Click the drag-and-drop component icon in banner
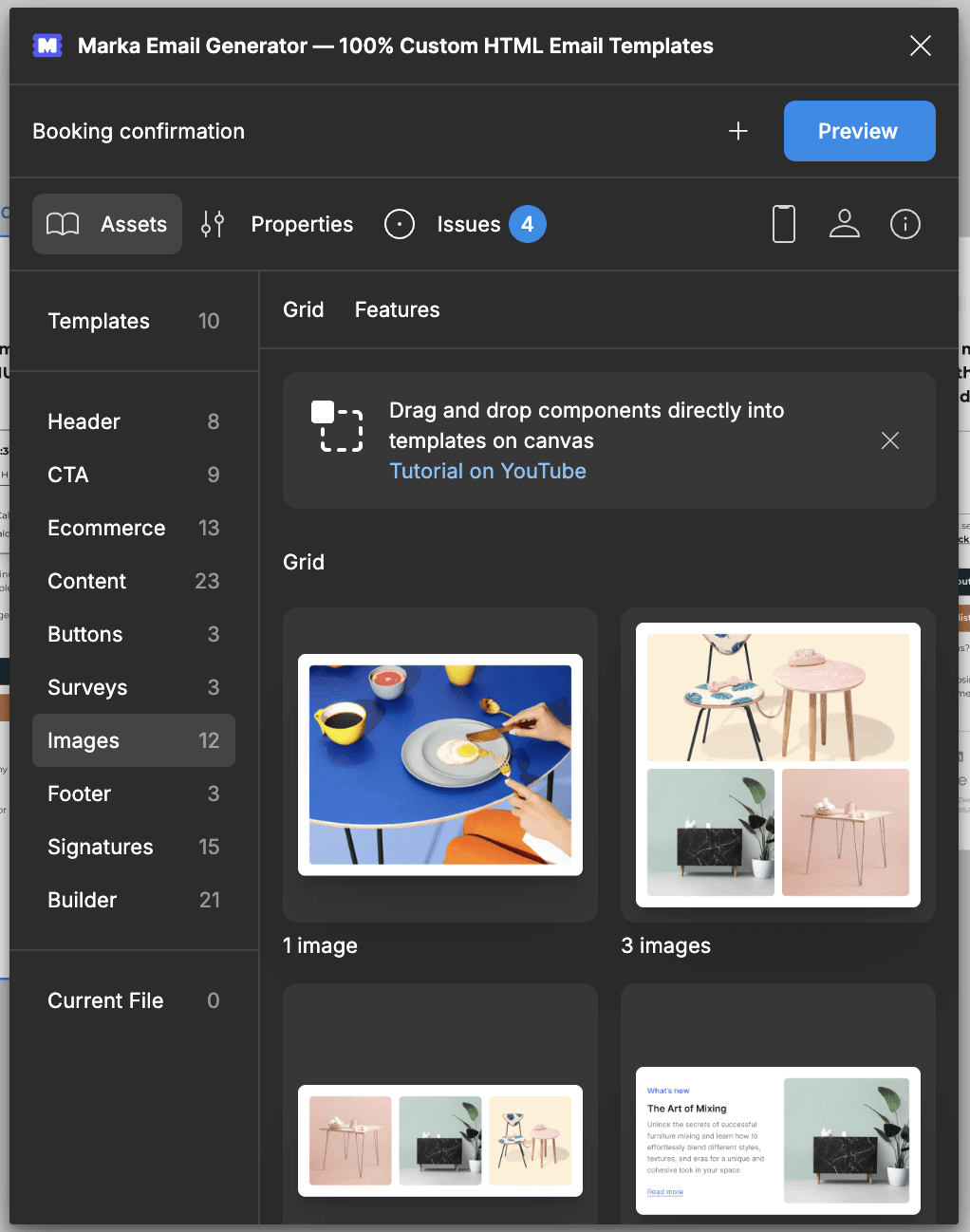Screen dimensions: 970x1232 337,425
